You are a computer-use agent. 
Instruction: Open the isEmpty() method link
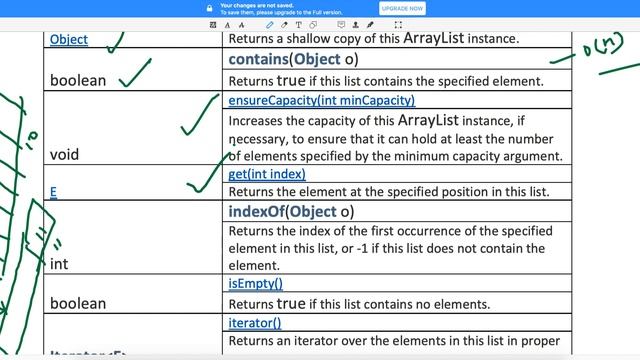pos(255,283)
